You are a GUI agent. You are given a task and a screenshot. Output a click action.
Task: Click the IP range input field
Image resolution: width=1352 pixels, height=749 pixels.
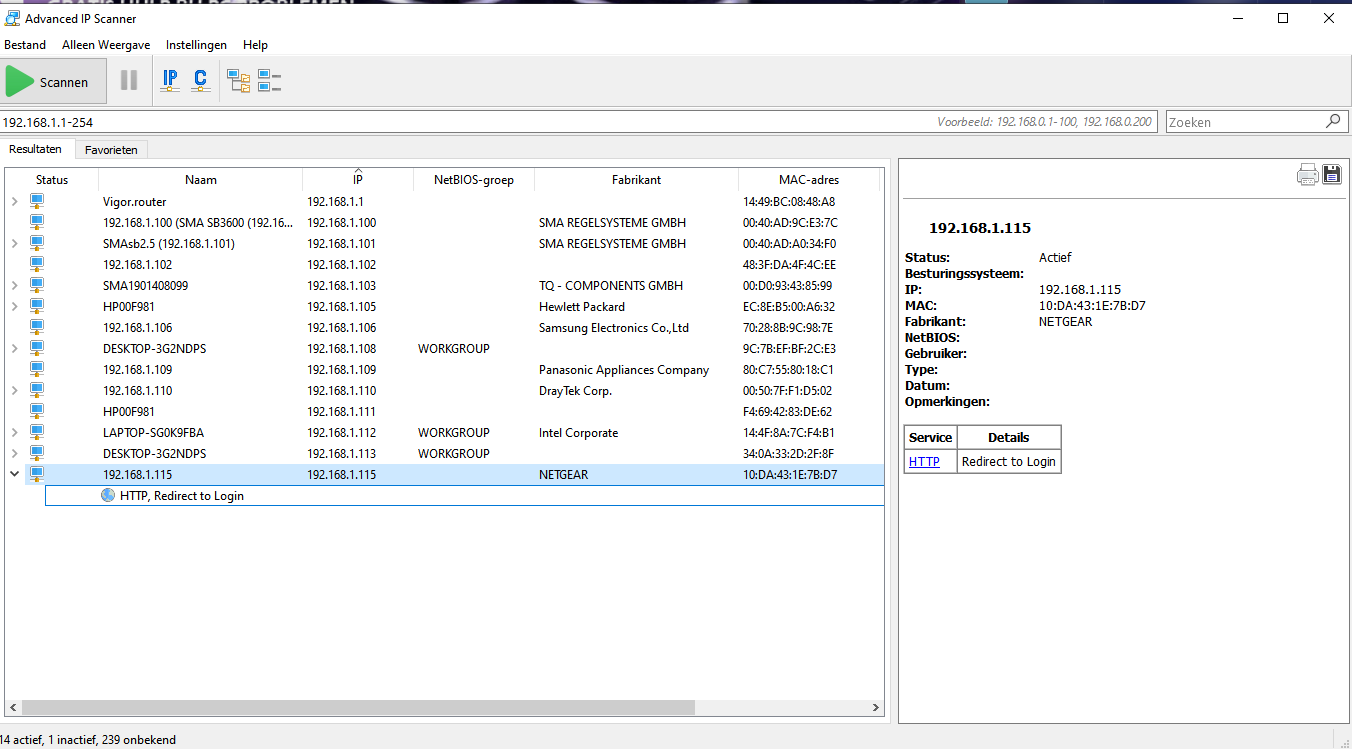point(580,121)
